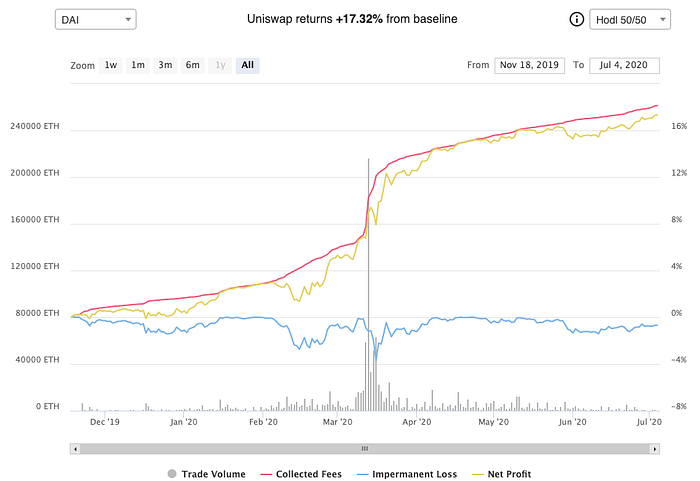Click the 80000 ETH axis label
700x481 pixels.
point(37,313)
